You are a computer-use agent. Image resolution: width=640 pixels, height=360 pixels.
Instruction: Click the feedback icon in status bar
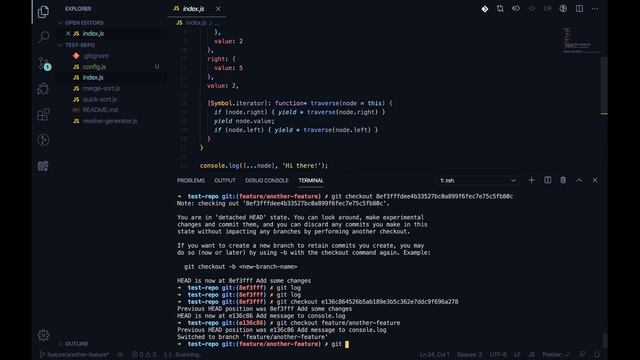pyautogui.click(x=582, y=355)
